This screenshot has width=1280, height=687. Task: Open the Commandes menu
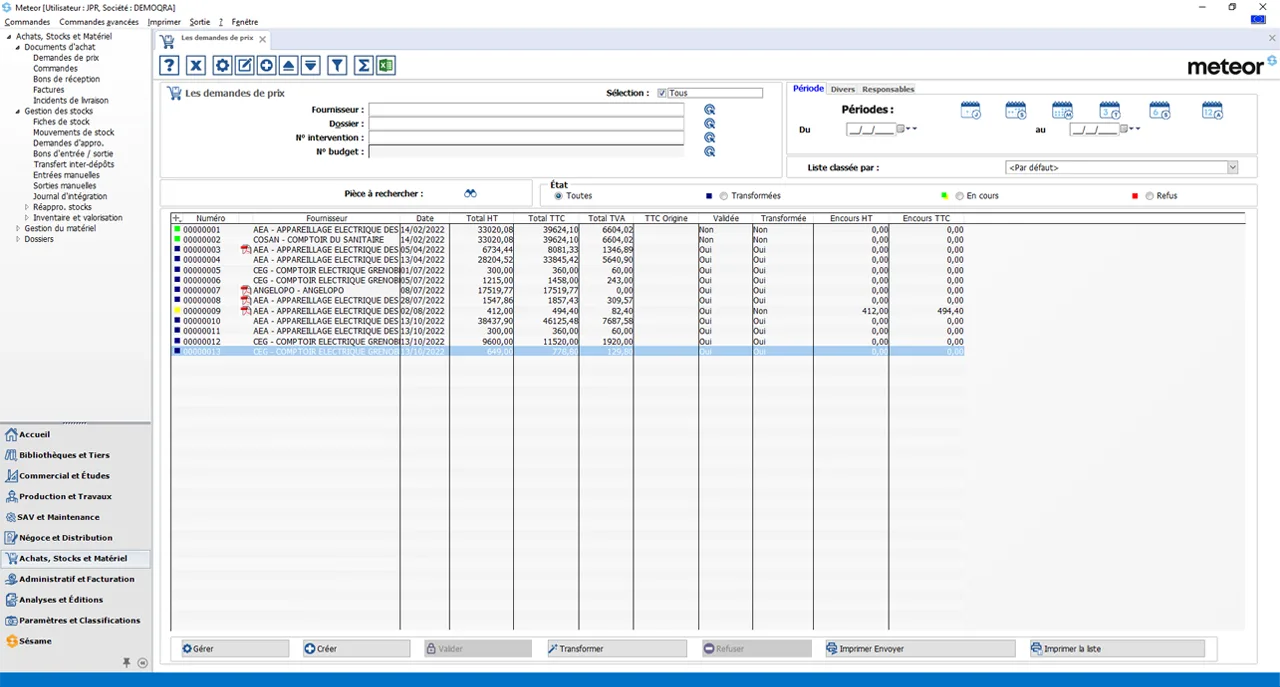tap(27, 22)
